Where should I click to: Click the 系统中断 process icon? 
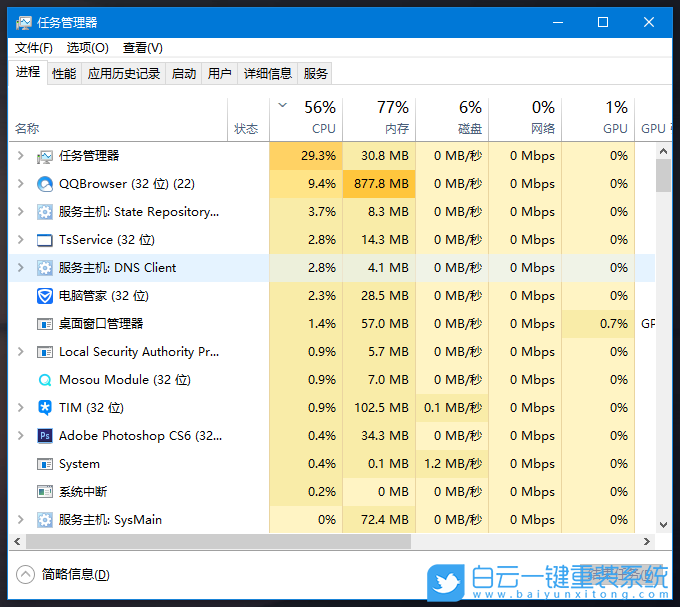pos(45,492)
